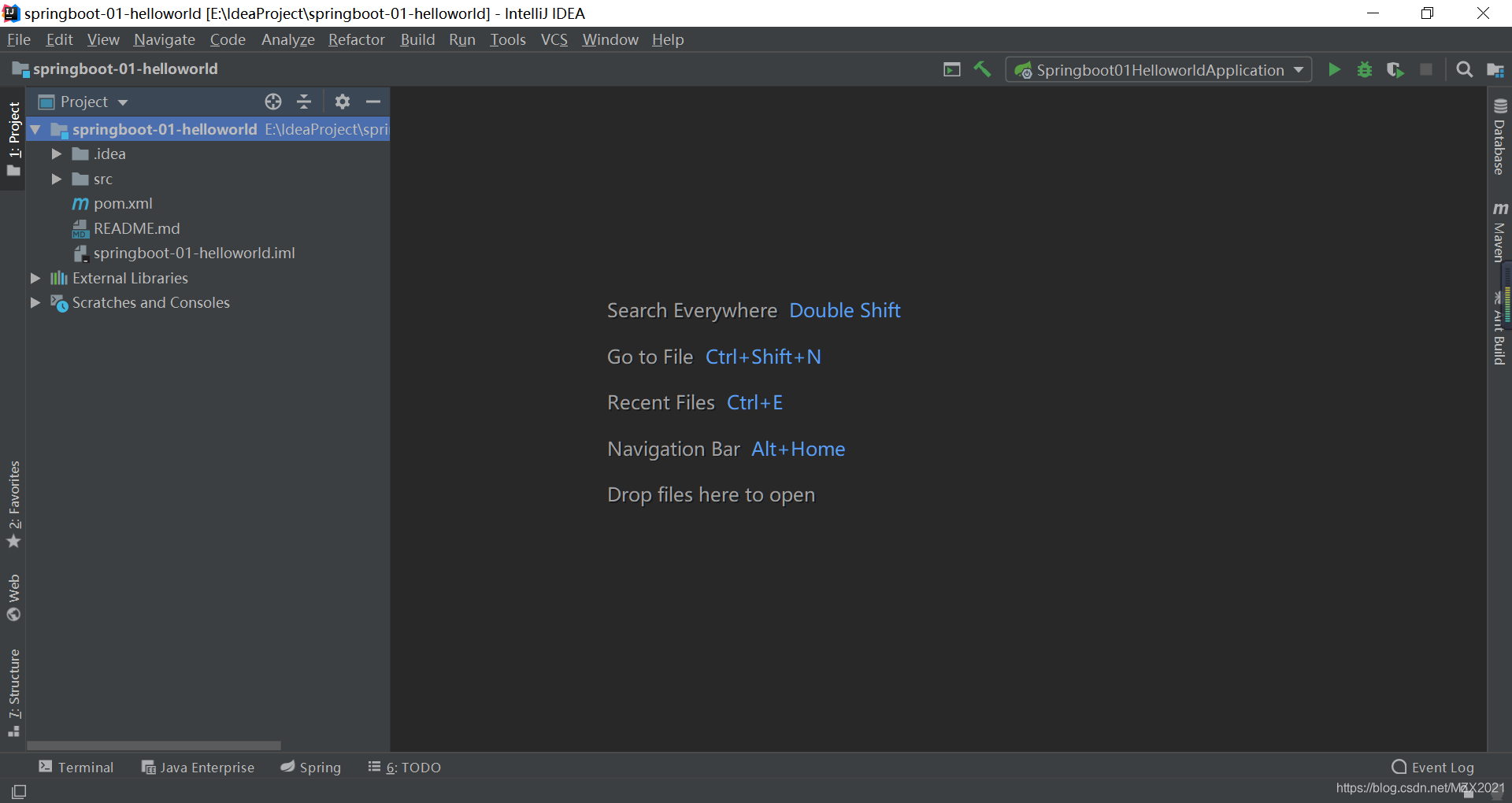This screenshot has width=1512, height=803.
Task: Open the Refactor menu
Action: [357, 39]
